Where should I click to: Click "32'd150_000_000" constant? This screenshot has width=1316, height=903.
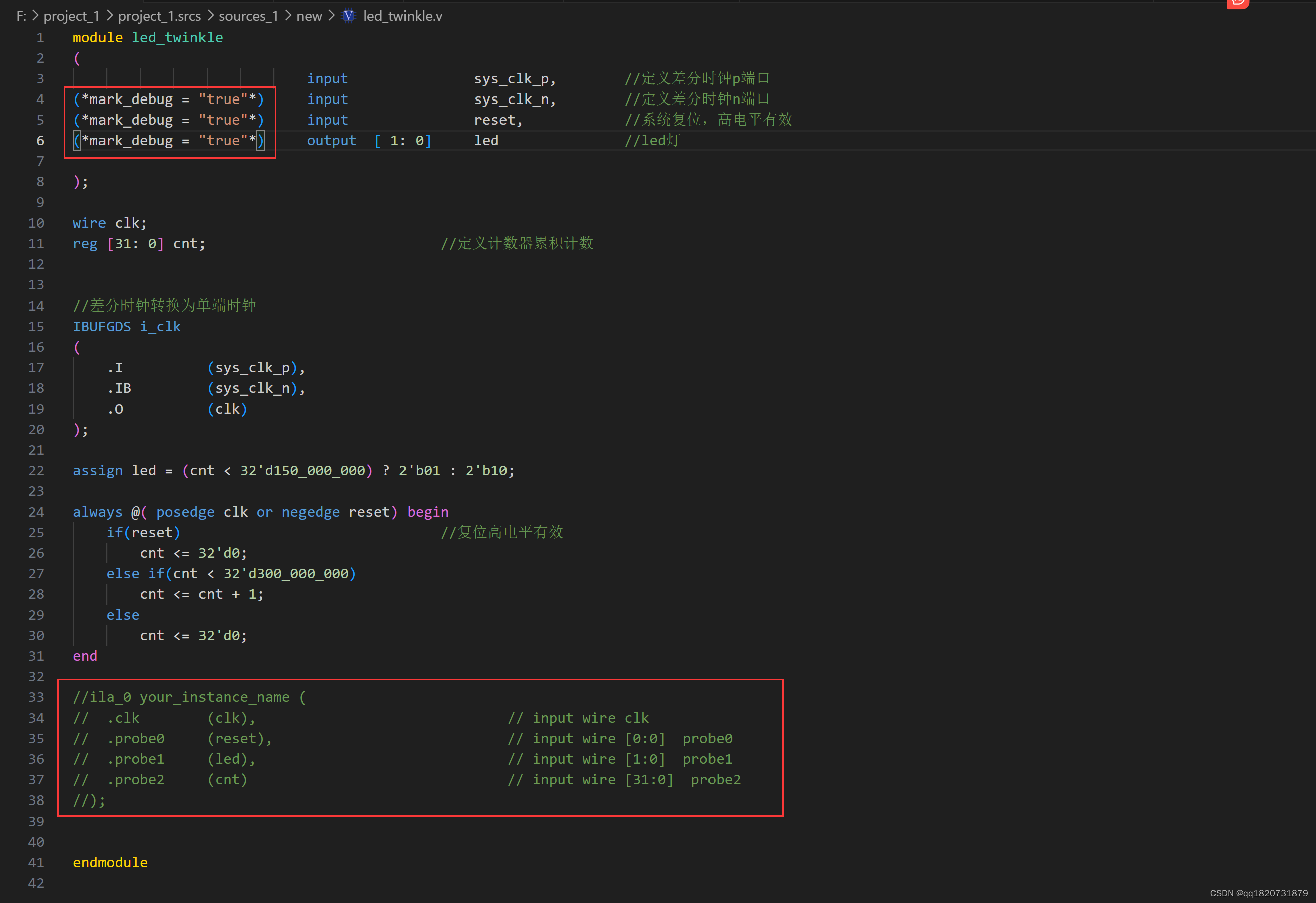click(302, 471)
